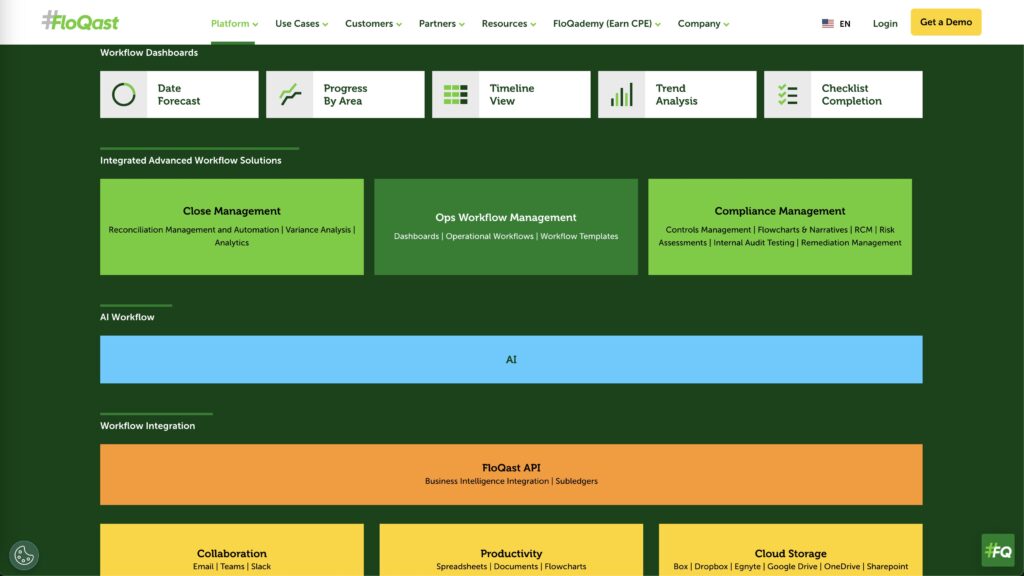The width and height of the screenshot is (1024, 576).
Task: Open the Compliance Management card
Action: (x=780, y=227)
